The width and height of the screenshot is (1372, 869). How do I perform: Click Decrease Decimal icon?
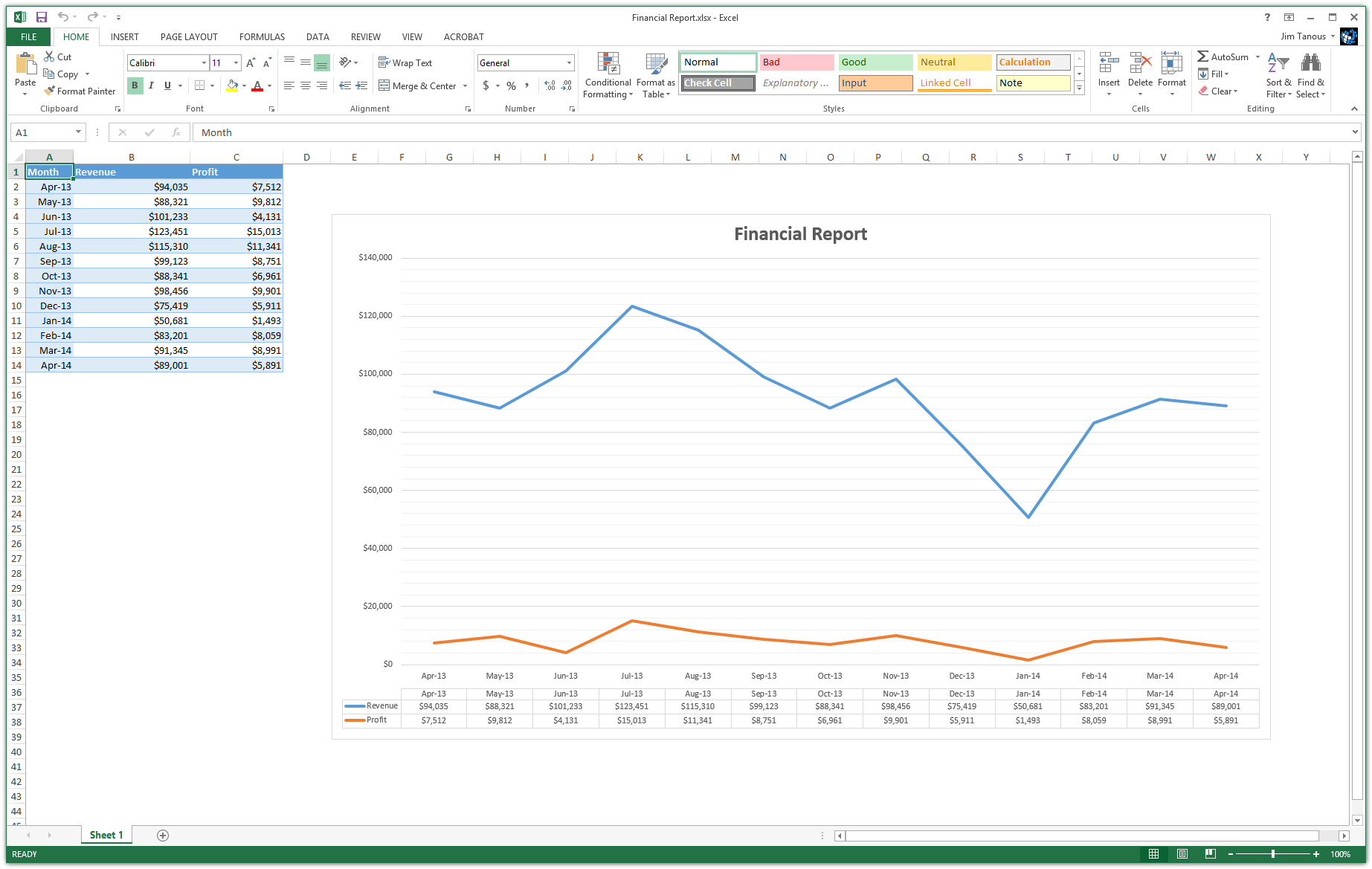click(x=567, y=85)
